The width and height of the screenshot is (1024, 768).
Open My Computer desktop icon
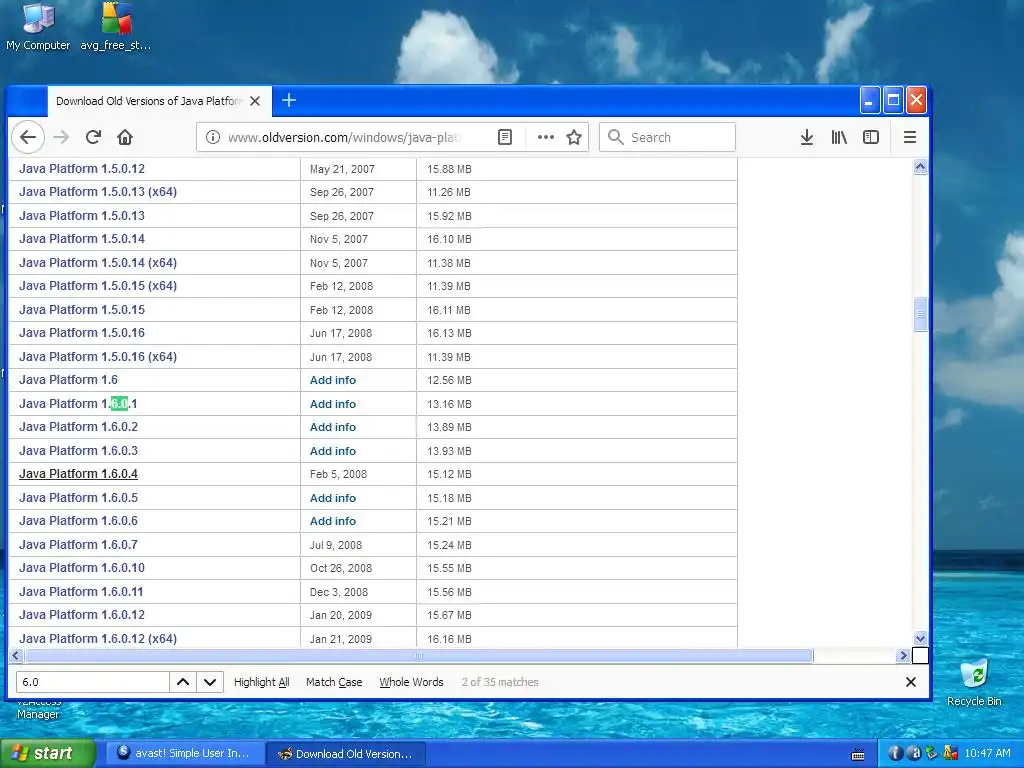click(x=38, y=27)
